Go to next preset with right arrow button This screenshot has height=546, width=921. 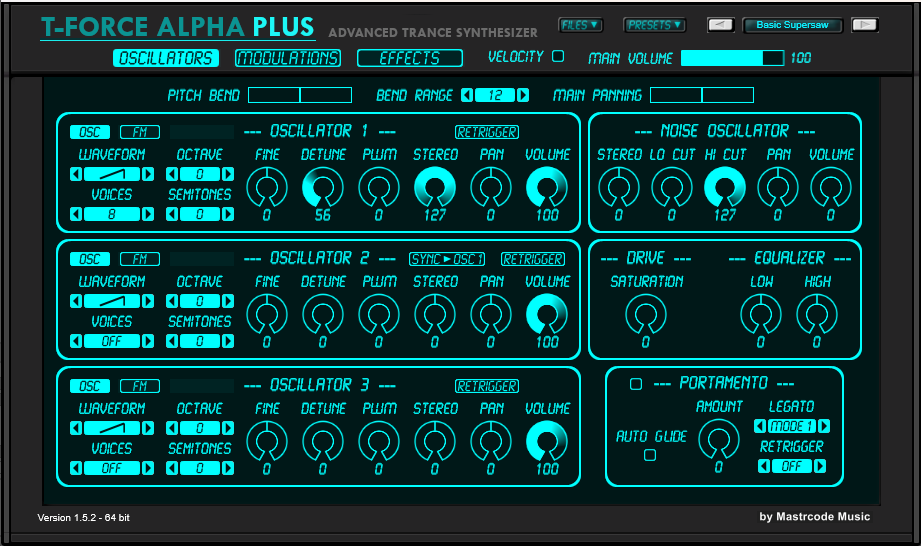coord(865,25)
